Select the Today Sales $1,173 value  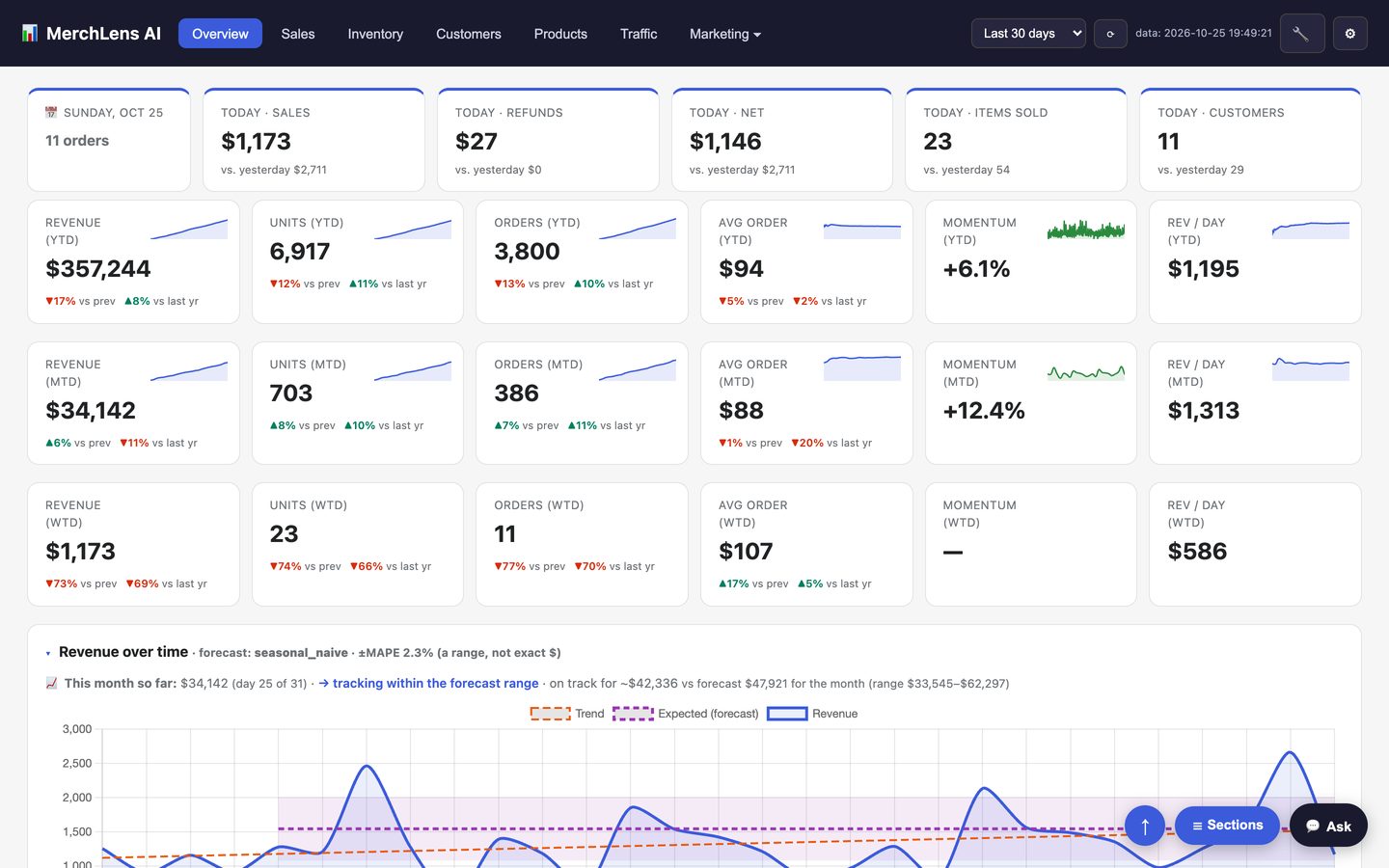pos(256,142)
